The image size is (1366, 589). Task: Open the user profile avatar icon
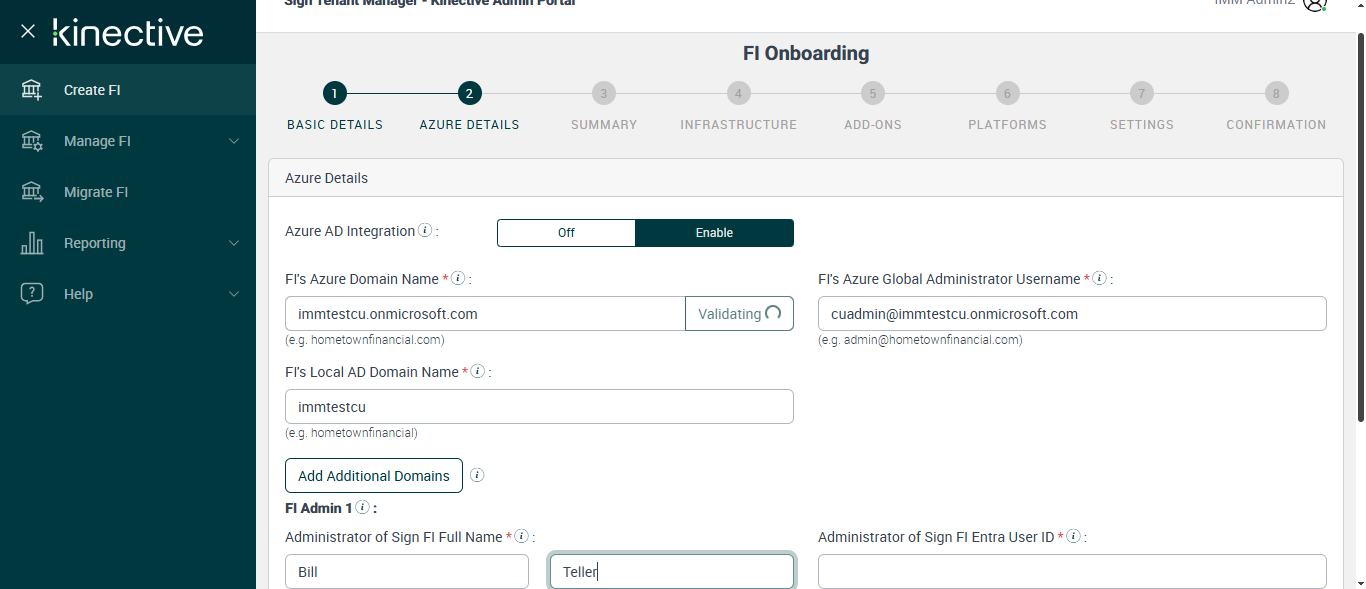1314,3
